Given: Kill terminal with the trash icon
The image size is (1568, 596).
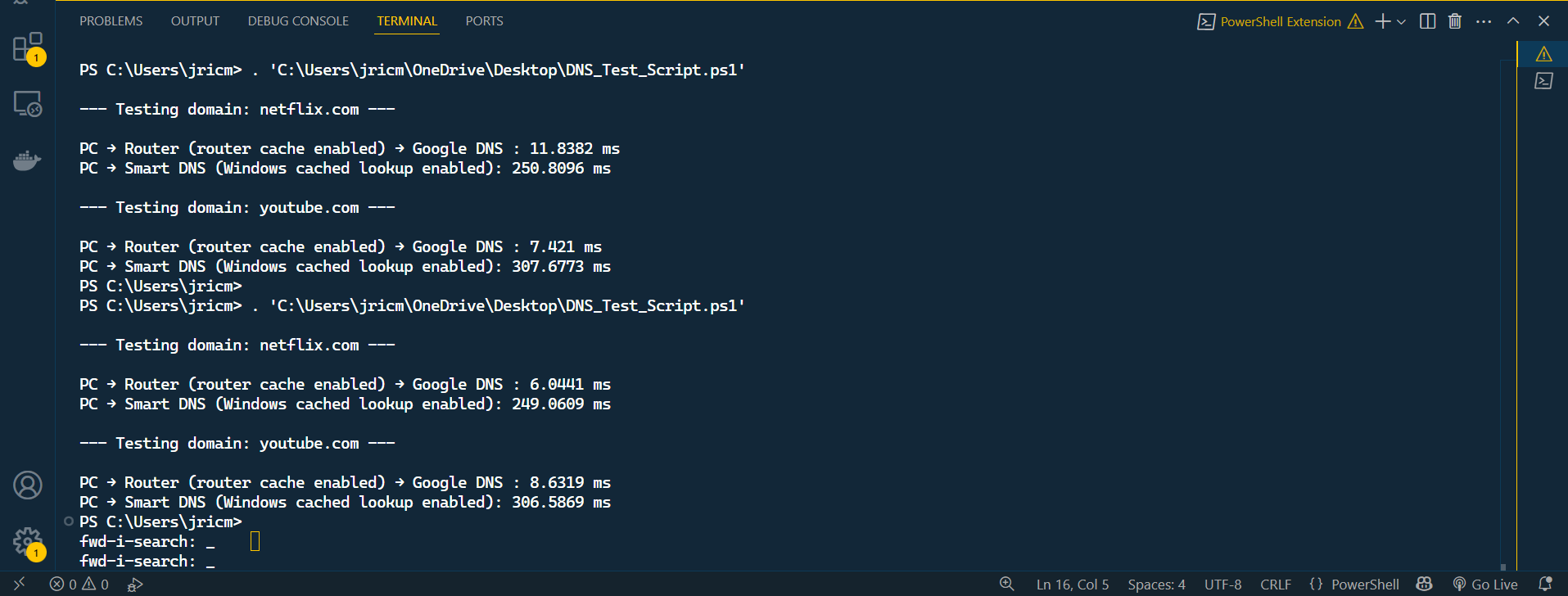Looking at the screenshot, I should [x=1455, y=21].
